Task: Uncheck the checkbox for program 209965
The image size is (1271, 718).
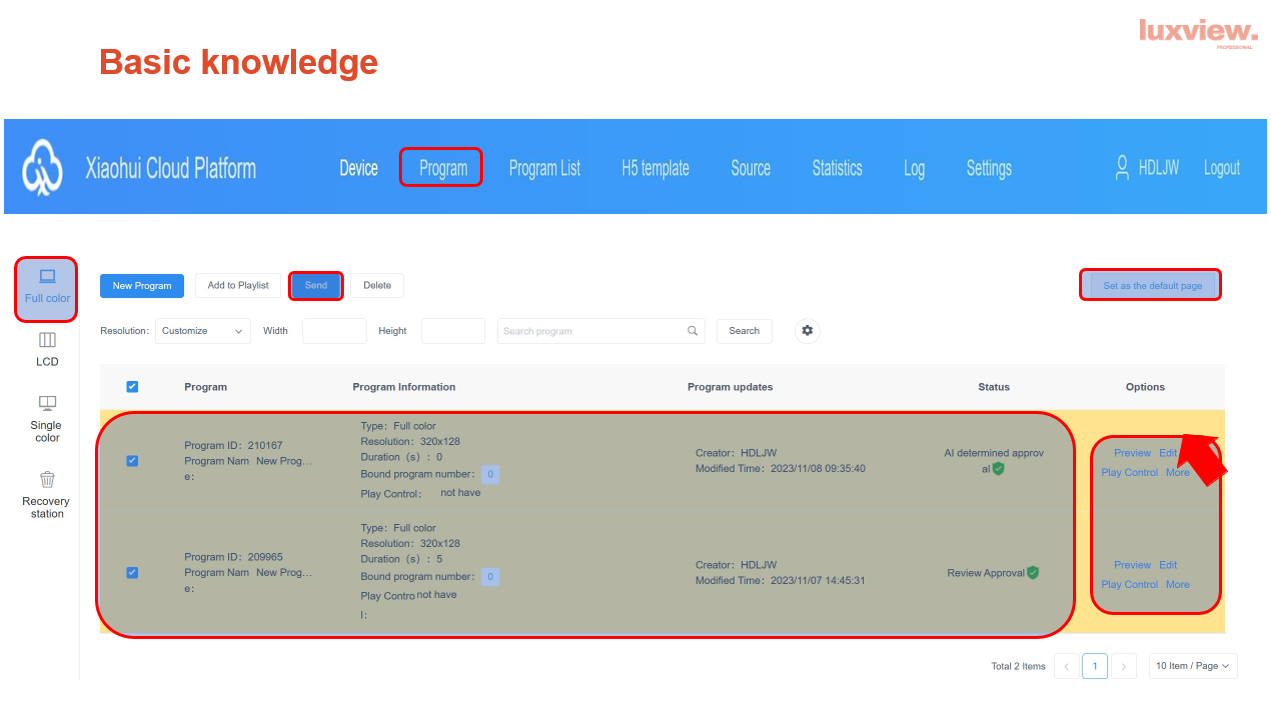Action: click(x=132, y=573)
